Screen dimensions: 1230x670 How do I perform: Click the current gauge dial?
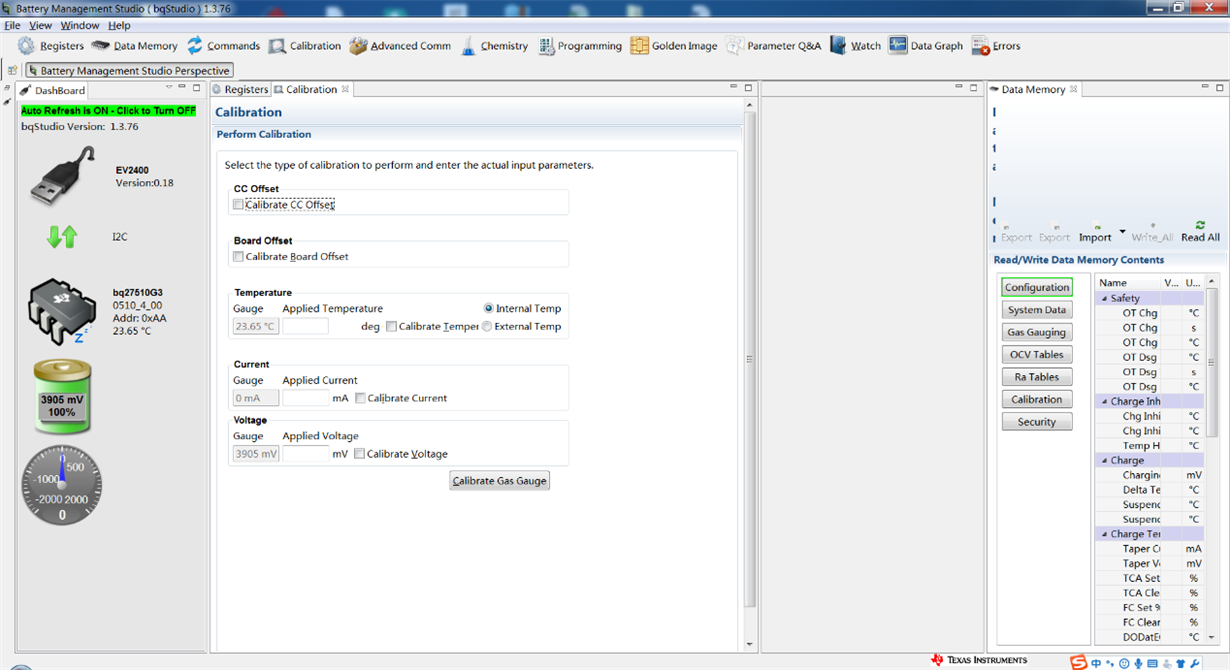tap(62, 486)
